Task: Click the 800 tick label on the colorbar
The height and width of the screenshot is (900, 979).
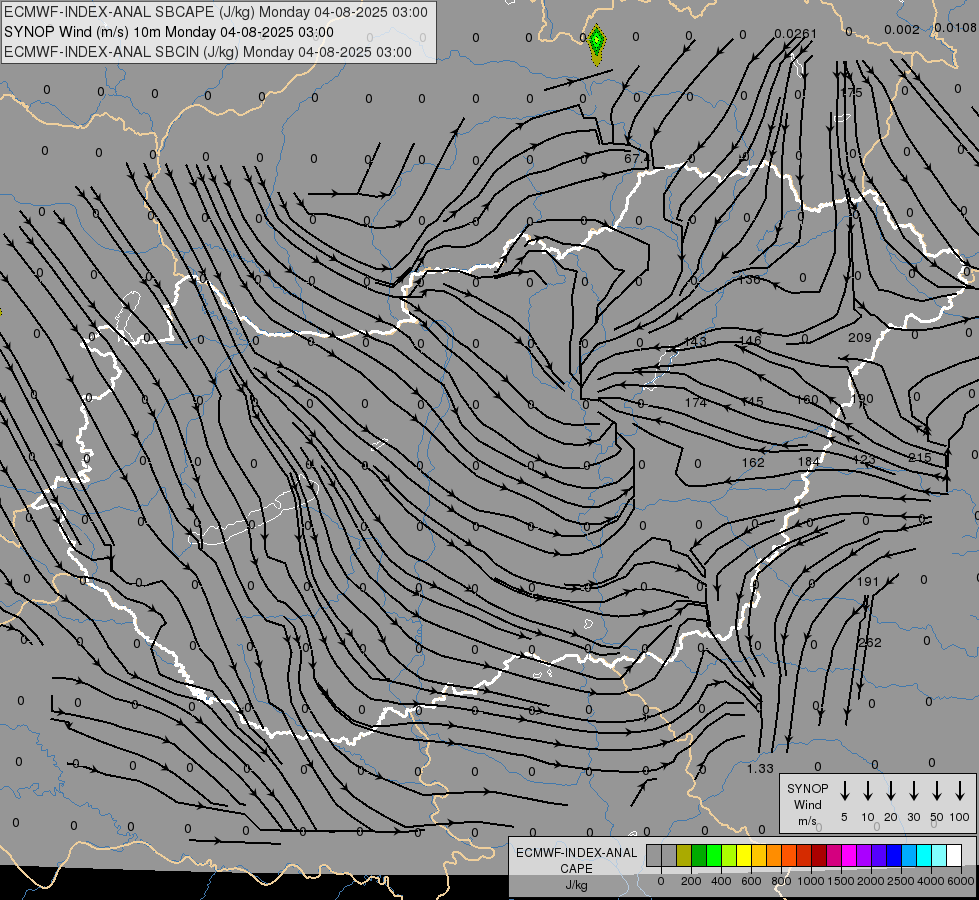Action: coord(781,881)
